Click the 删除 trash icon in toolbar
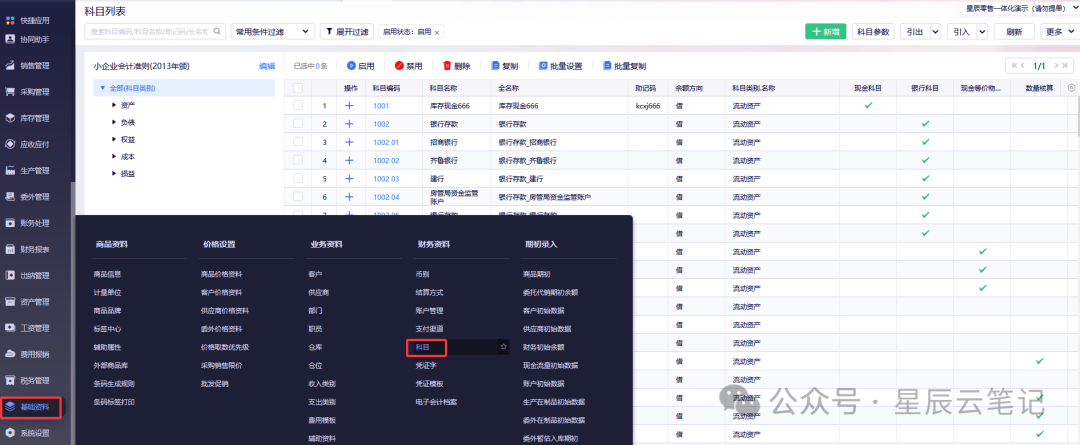 (x=447, y=66)
